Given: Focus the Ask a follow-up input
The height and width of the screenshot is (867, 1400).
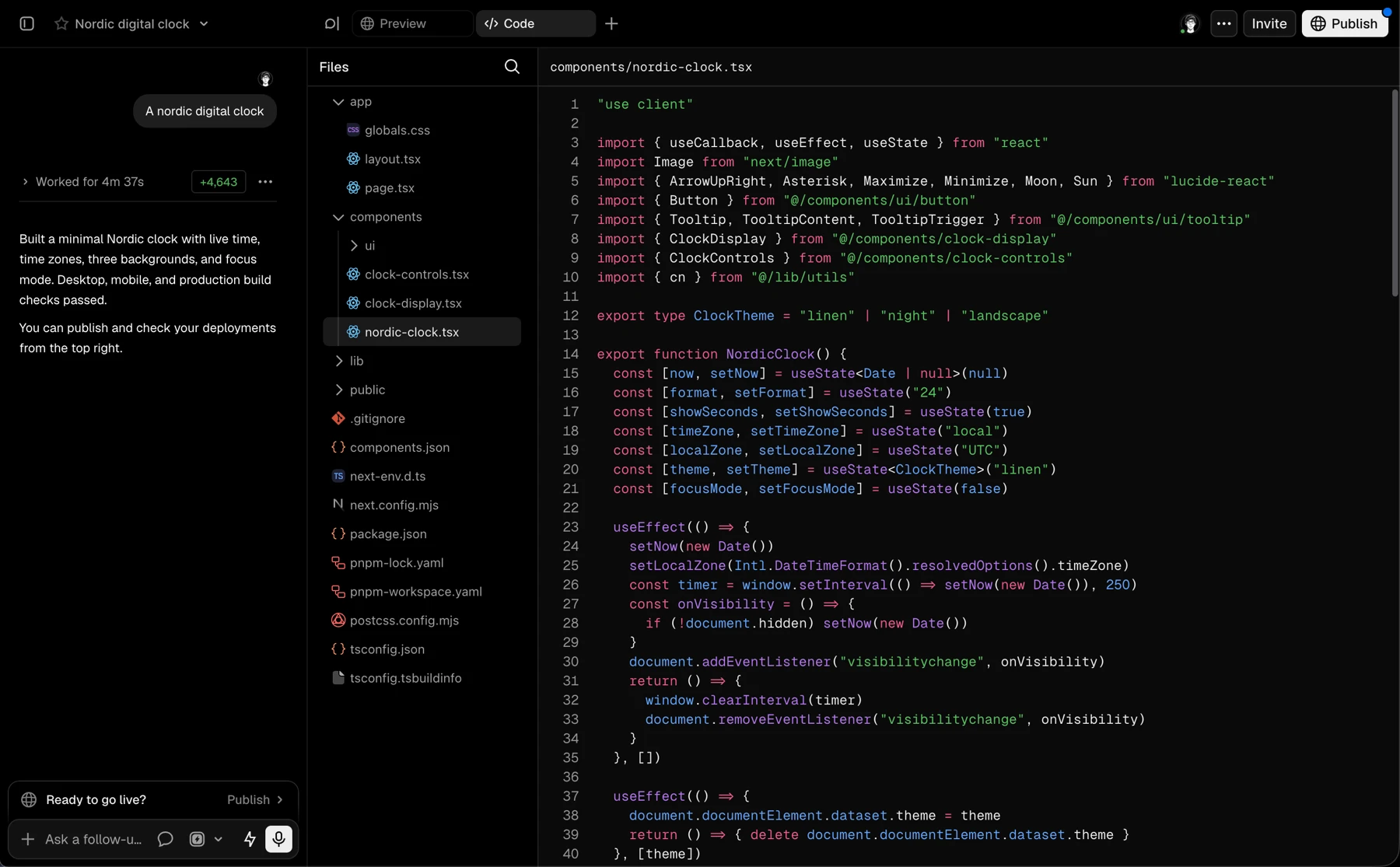Looking at the screenshot, I should click(93, 839).
